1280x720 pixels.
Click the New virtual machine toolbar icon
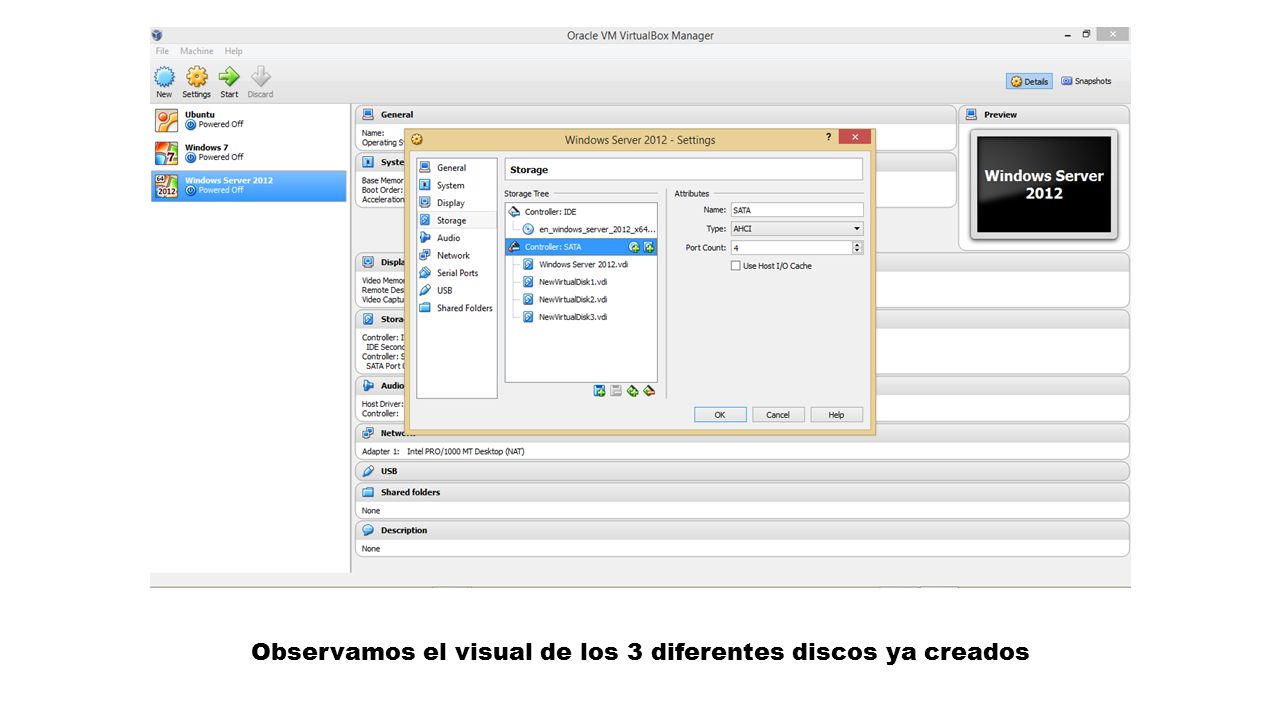[164, 77]
